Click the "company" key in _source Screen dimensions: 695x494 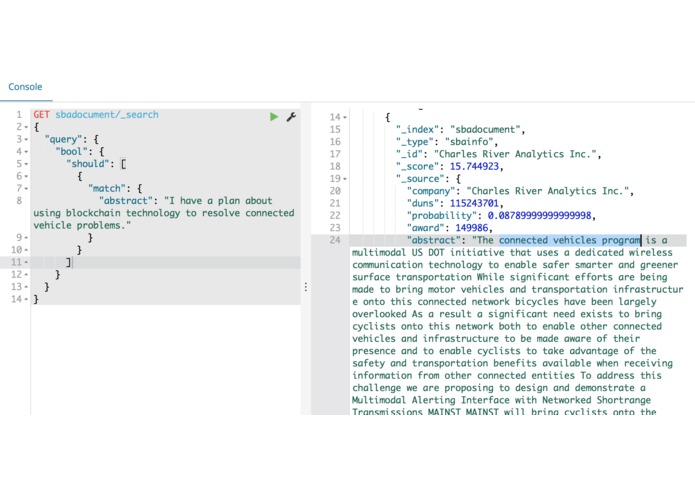tap(433, 191)
